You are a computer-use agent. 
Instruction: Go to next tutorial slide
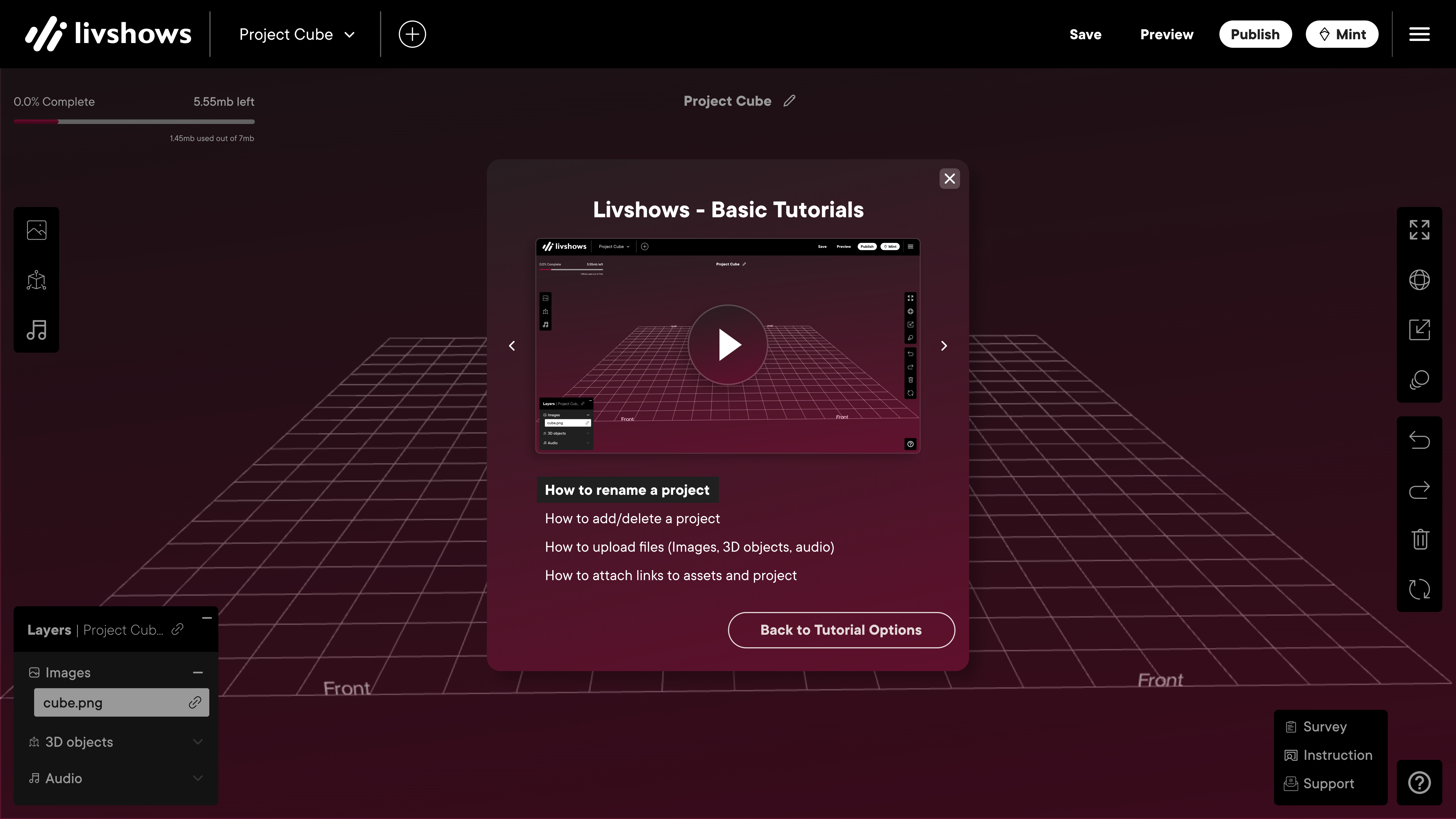point(944,346)
